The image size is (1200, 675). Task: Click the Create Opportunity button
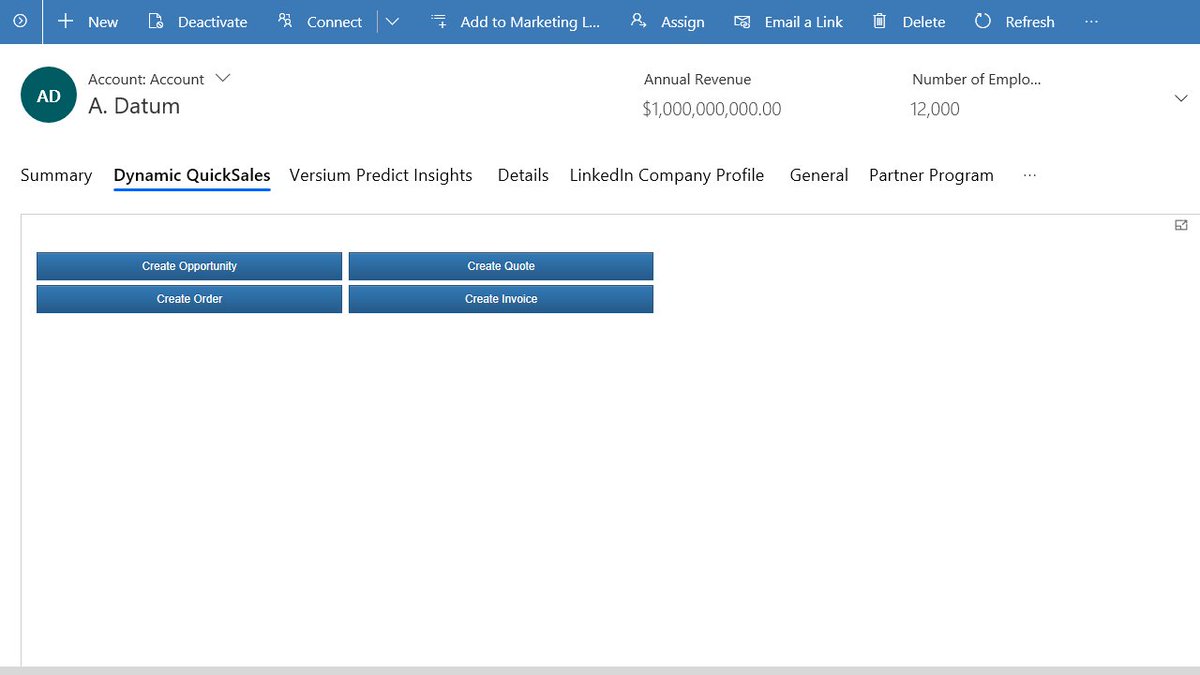pos(189,266)
